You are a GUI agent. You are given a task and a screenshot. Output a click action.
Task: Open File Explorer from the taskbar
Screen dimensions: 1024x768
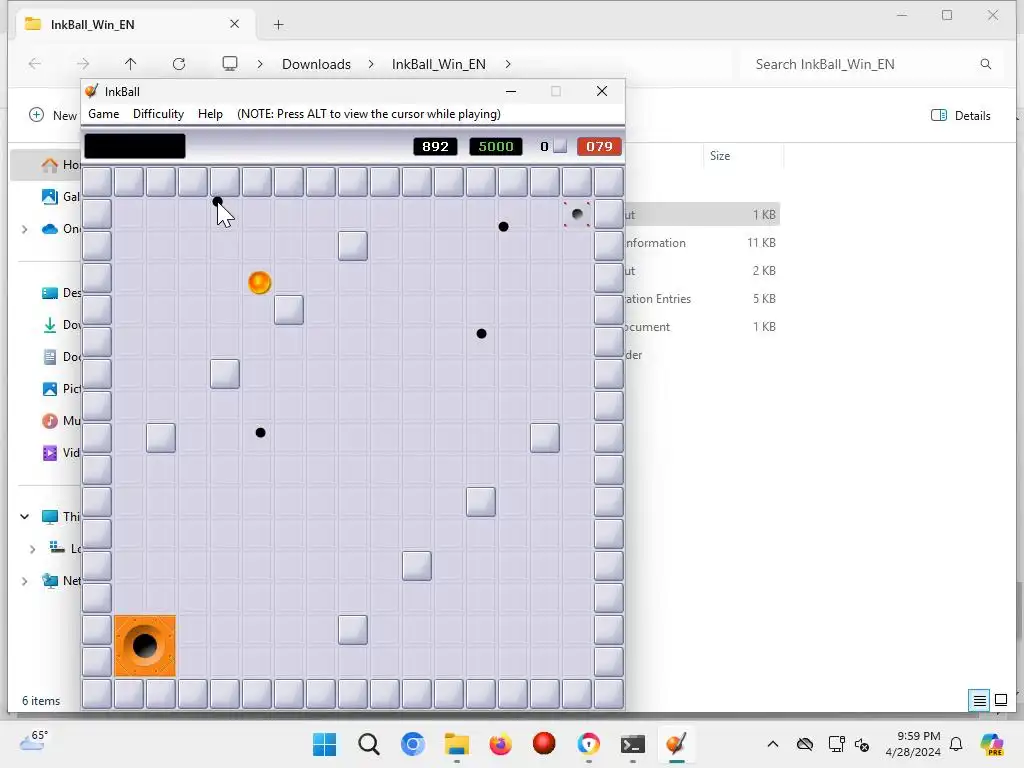[456, 744]
